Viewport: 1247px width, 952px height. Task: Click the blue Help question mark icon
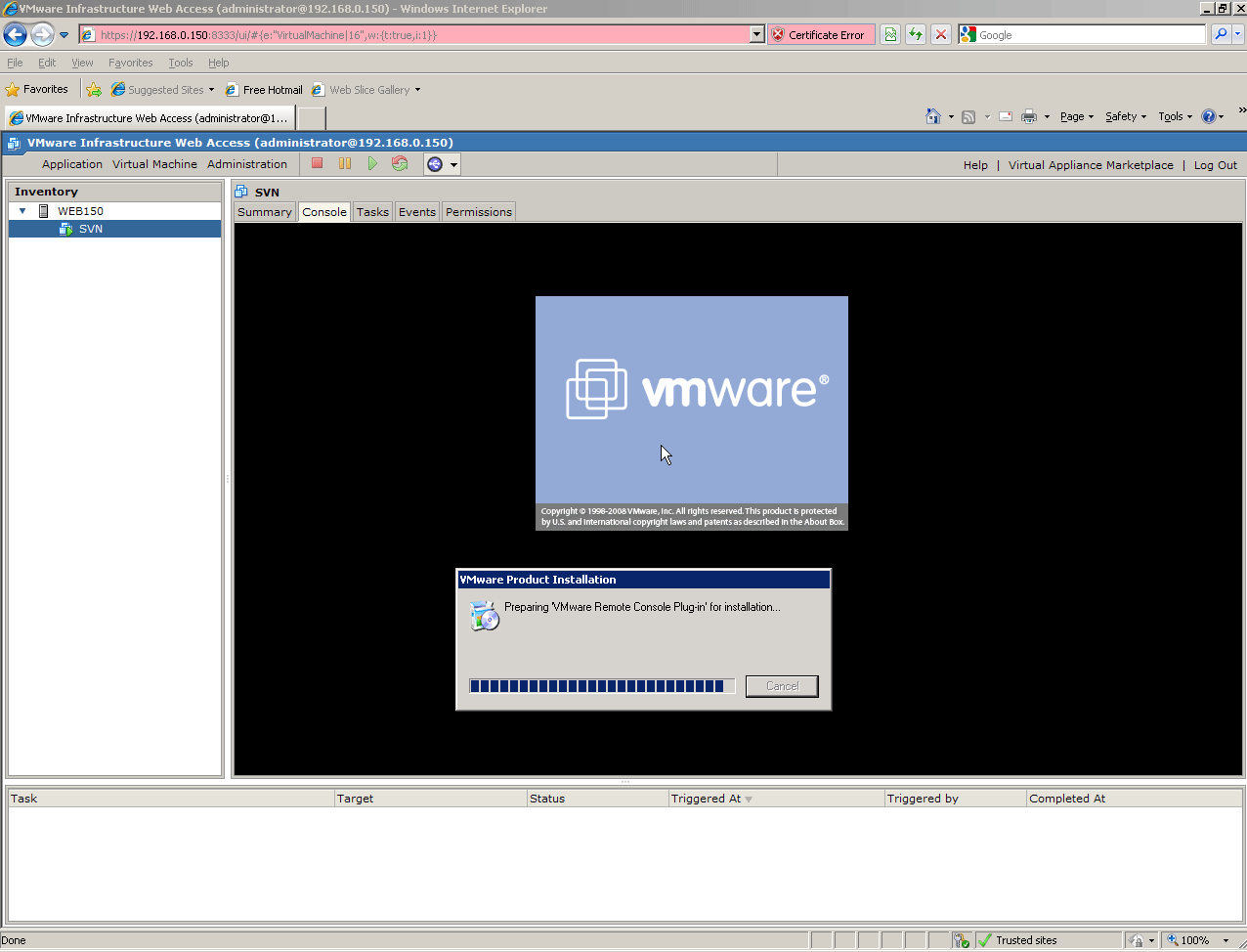[1209, 116]
